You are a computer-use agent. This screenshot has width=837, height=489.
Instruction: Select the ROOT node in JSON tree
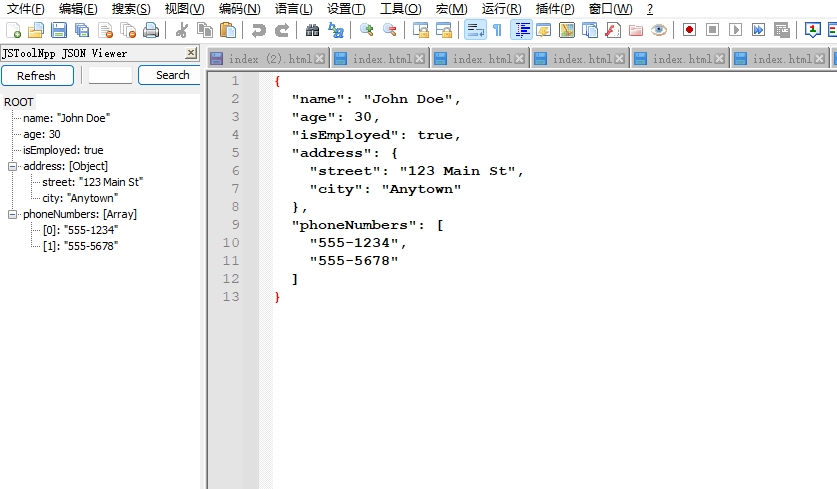[x=19, y=102]
